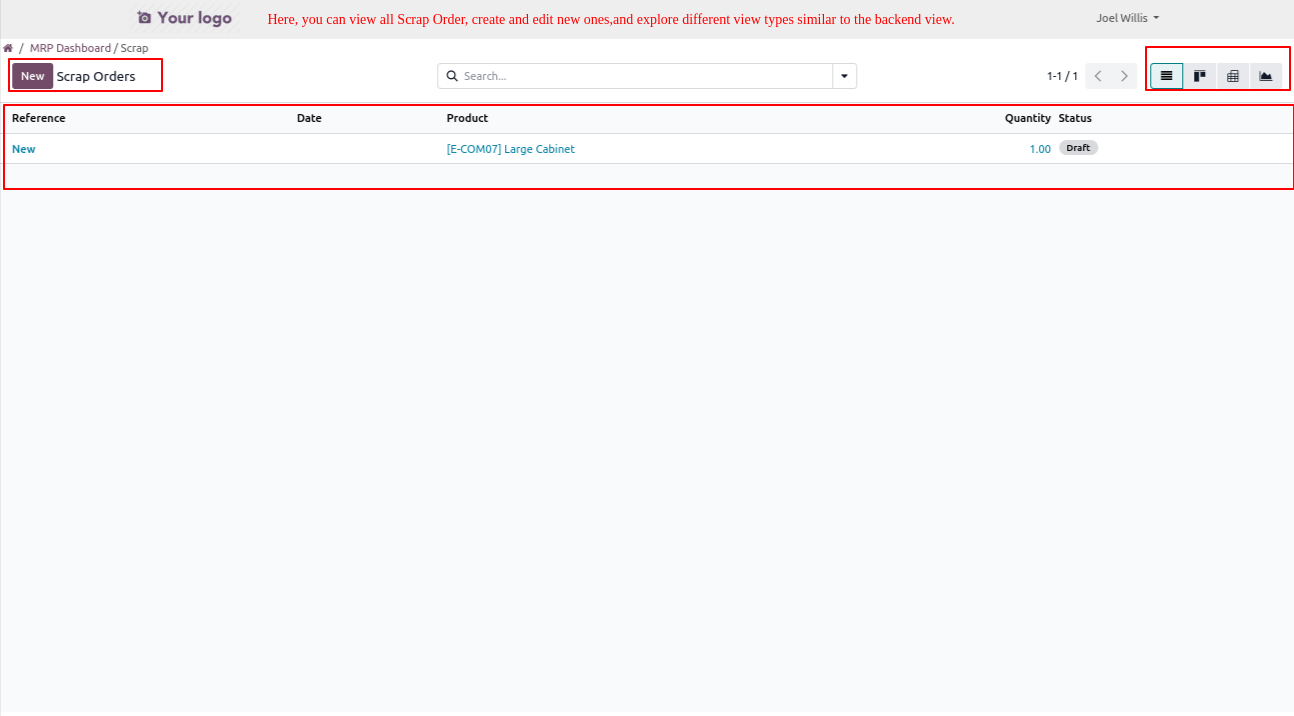
Task: Click the Your logo image
Action: coord(184,18)
